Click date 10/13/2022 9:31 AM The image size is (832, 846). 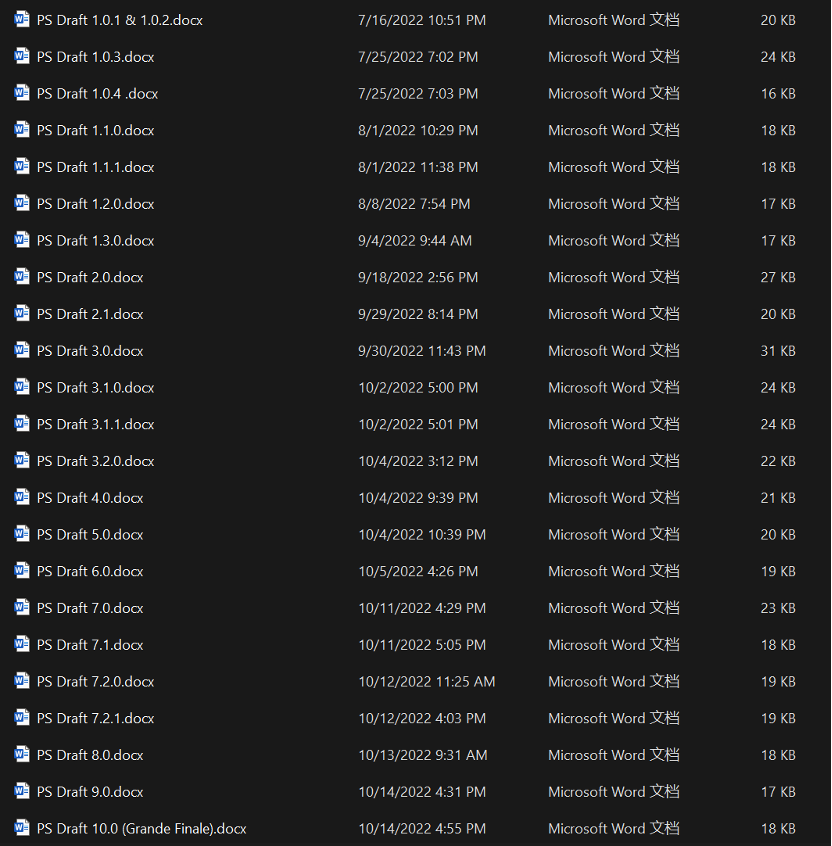423,755
